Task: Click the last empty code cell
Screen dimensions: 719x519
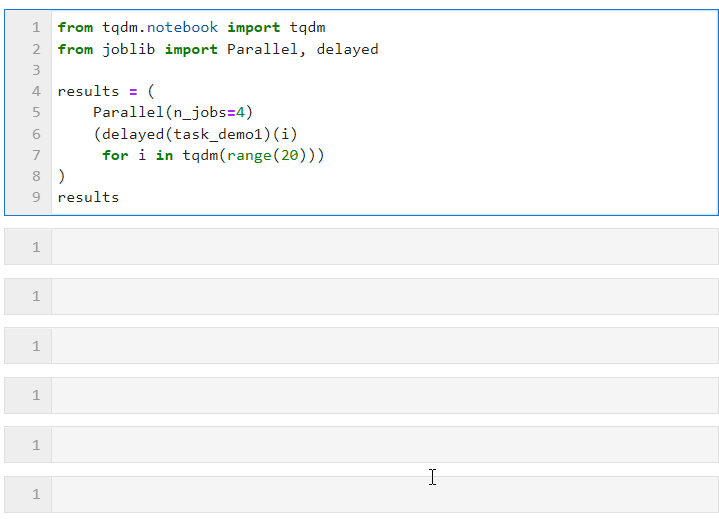Action: pyautogui.click(x=361, y=494)
